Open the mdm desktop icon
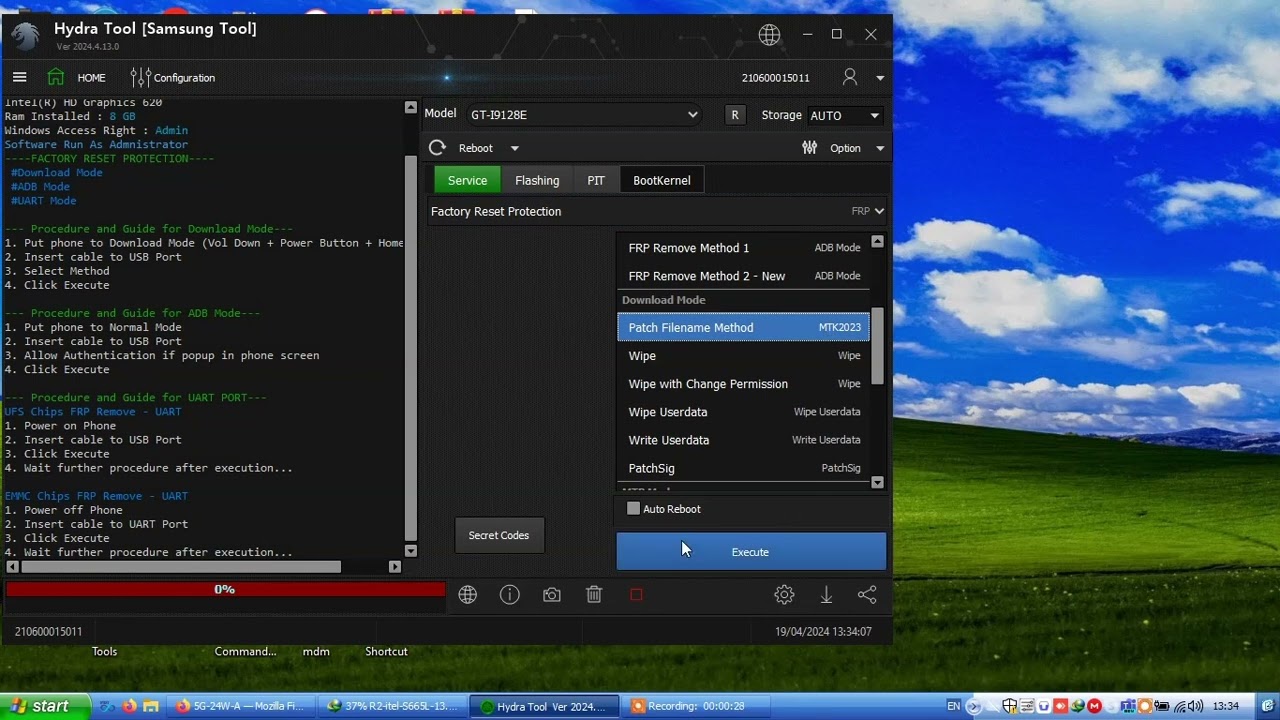This screenshot has height=720, width=1280. tap(316, 651)
